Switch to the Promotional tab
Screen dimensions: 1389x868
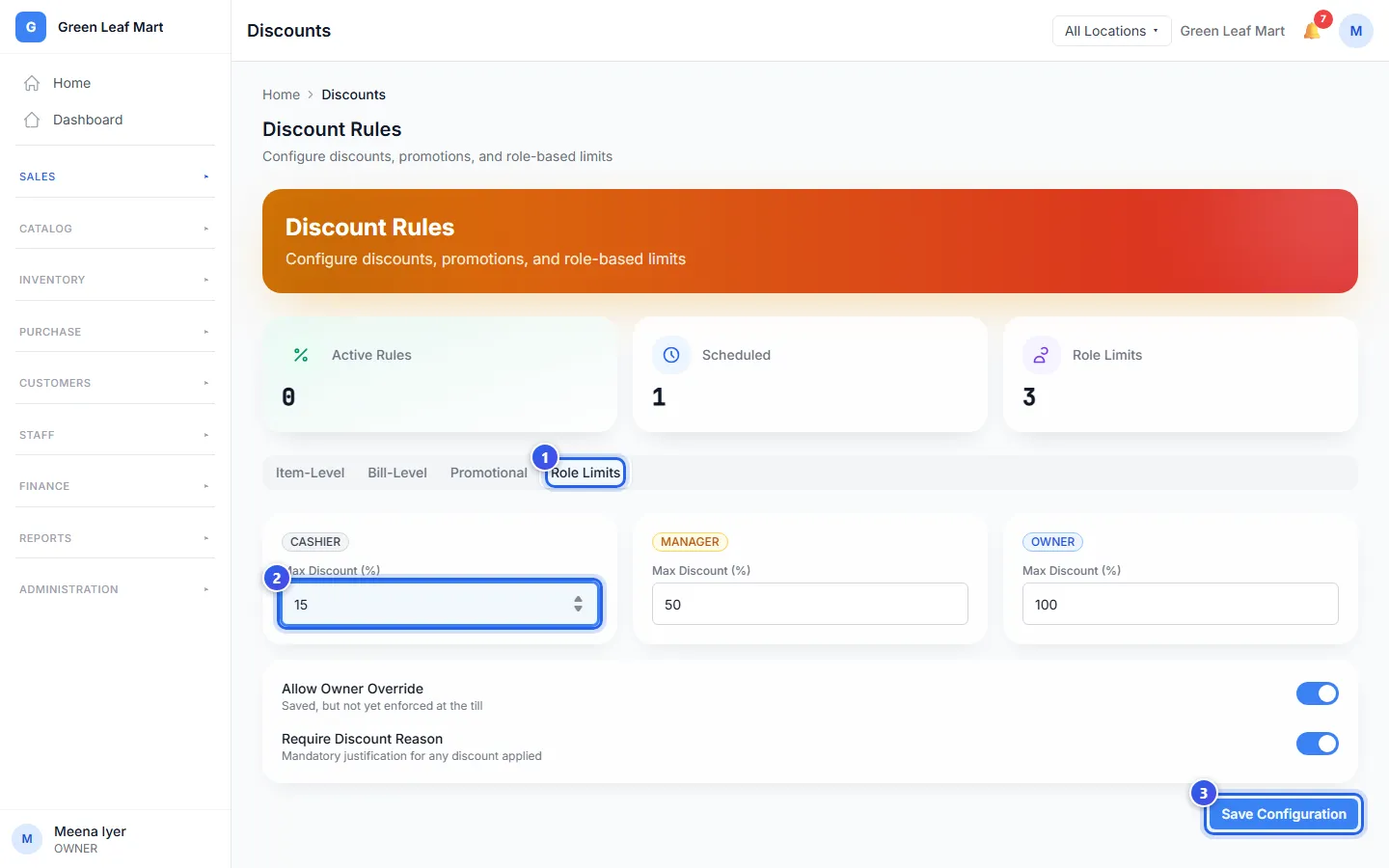489,473
